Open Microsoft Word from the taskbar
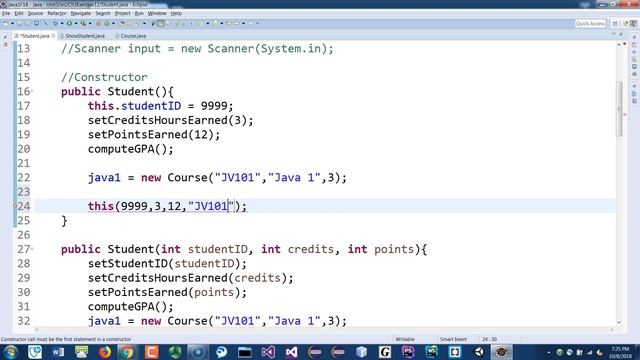The image size is (640, 360). pos(58,352)
